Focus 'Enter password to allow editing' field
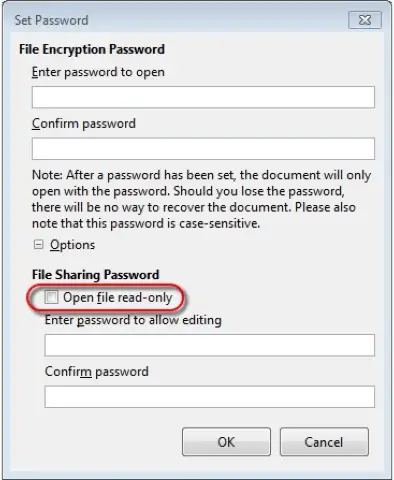 210,345
